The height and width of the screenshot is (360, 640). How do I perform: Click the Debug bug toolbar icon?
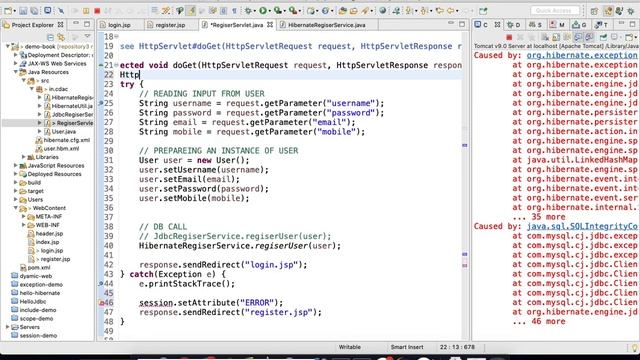[x=248, y=11]
